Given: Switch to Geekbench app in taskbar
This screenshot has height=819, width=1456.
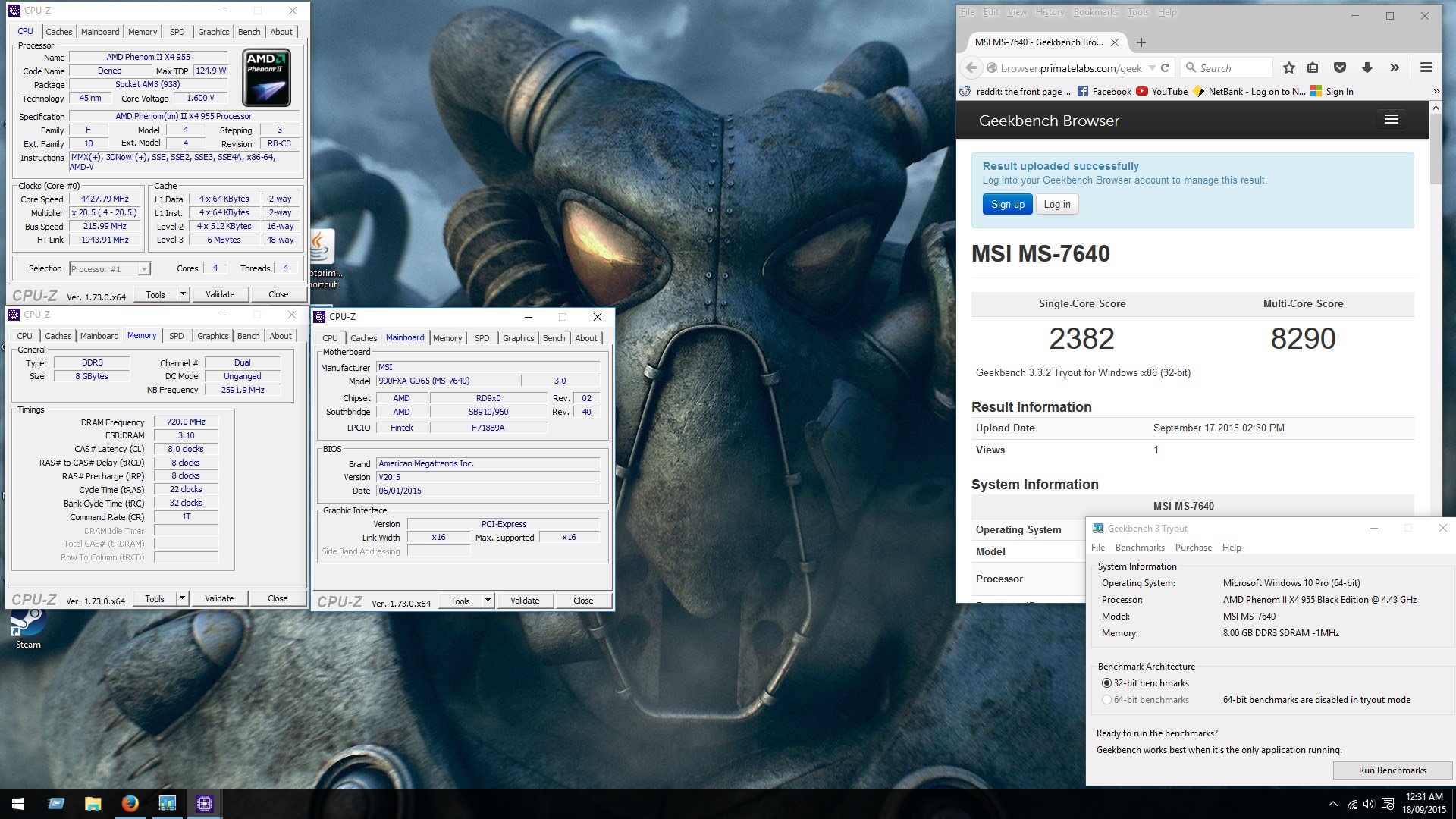Looking at the screenshot, I should pyautogui.click(x=167, y=804).
